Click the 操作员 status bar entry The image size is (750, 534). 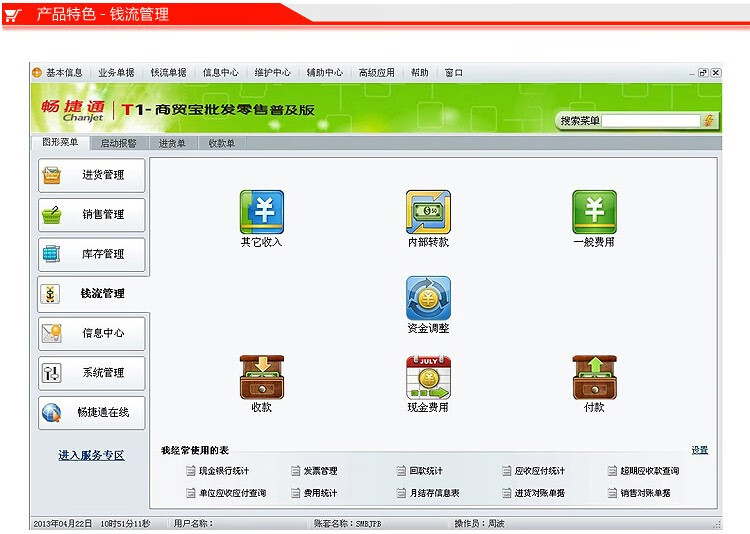coord(479,524)
